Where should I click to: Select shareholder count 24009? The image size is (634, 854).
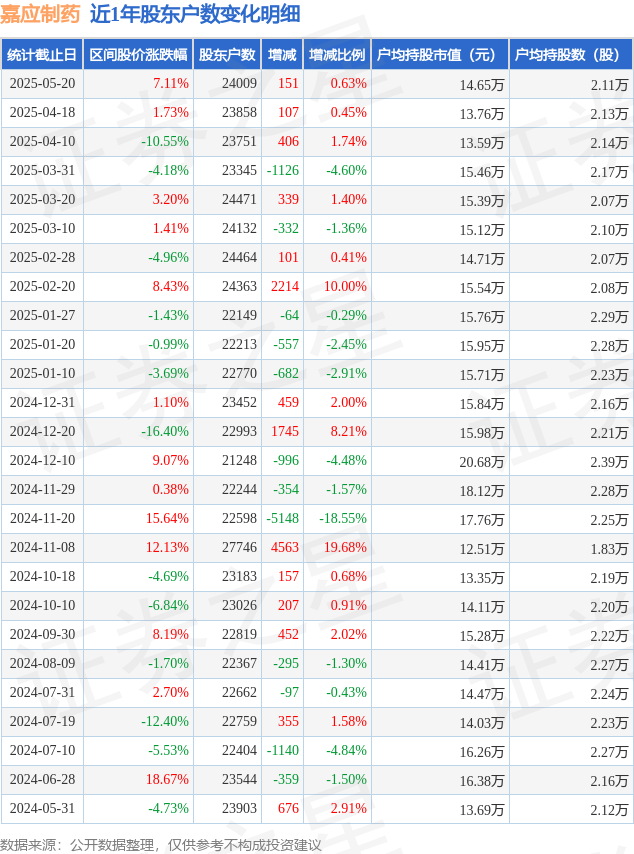pyautogui.click(x=239, y=84)
